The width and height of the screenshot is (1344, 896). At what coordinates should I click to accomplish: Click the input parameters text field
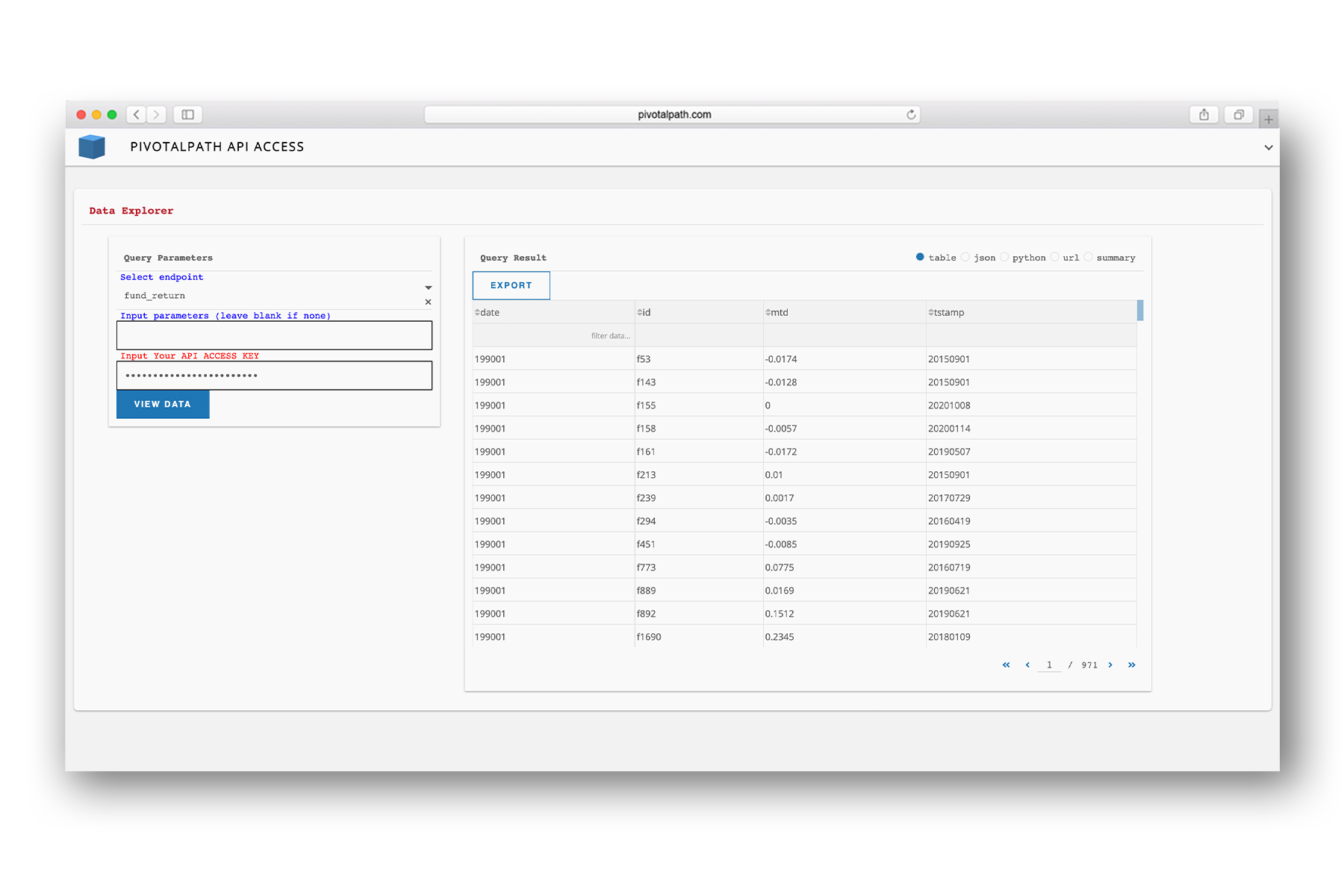point(274,335)
